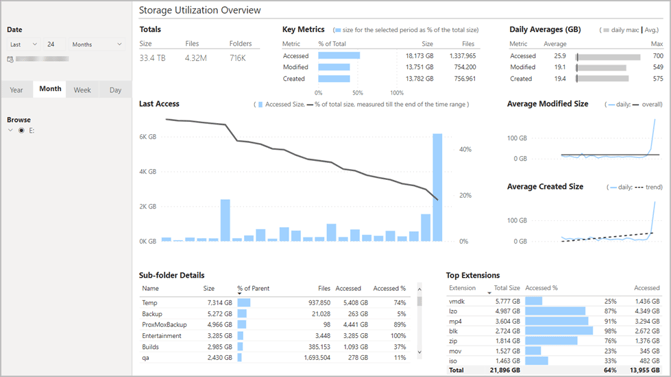The width and height of the screenshot is (671, 377).
Task: Click the vmdk extension row
Action: (x=555, y=301)
